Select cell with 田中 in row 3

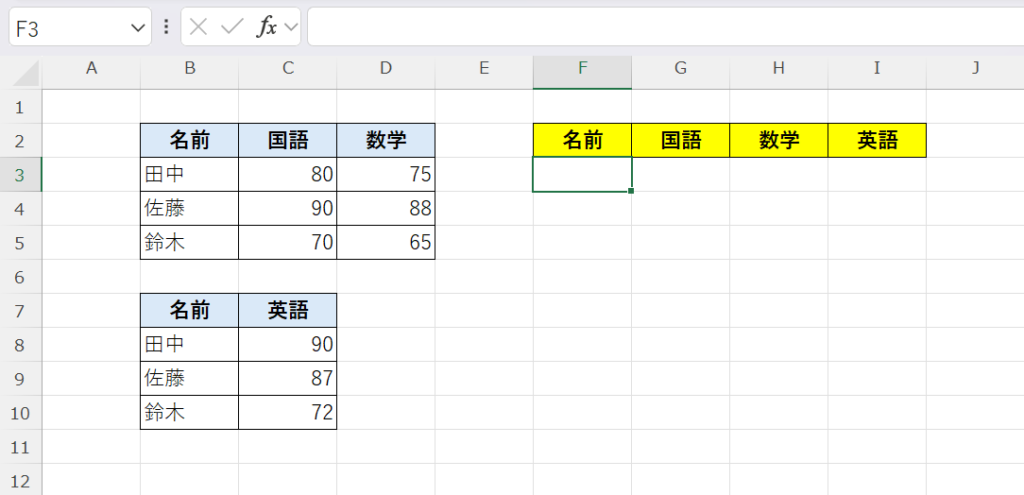click(189, 175)
